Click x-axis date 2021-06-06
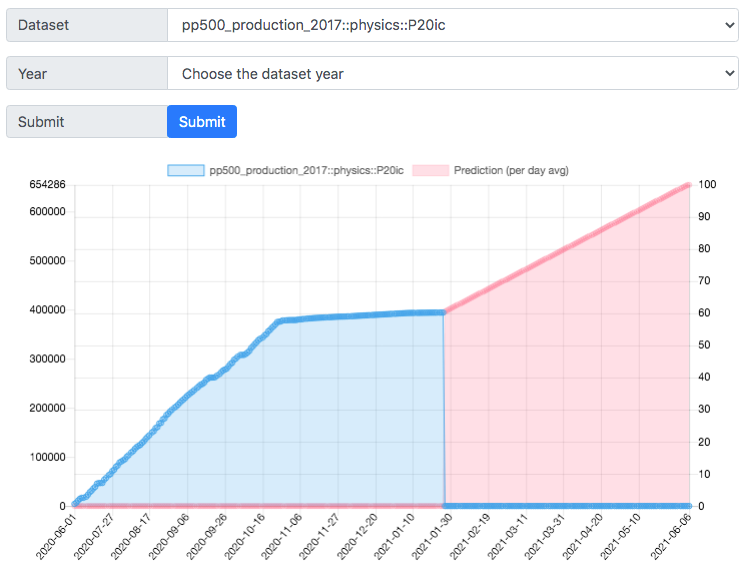The height and width of the screenshot is (576, 746). click(x=670, y=537)
